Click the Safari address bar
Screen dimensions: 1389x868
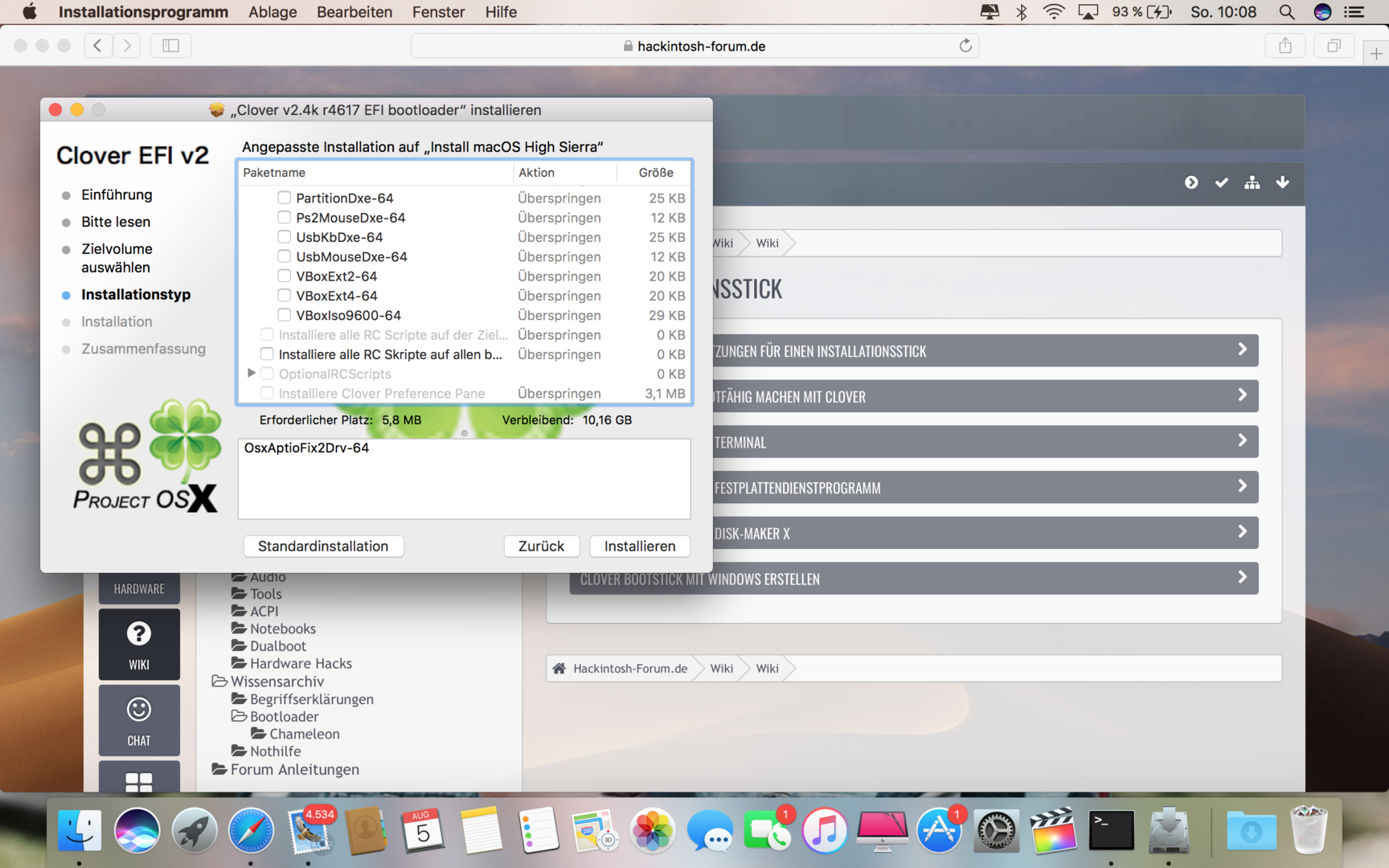point(694,46)
